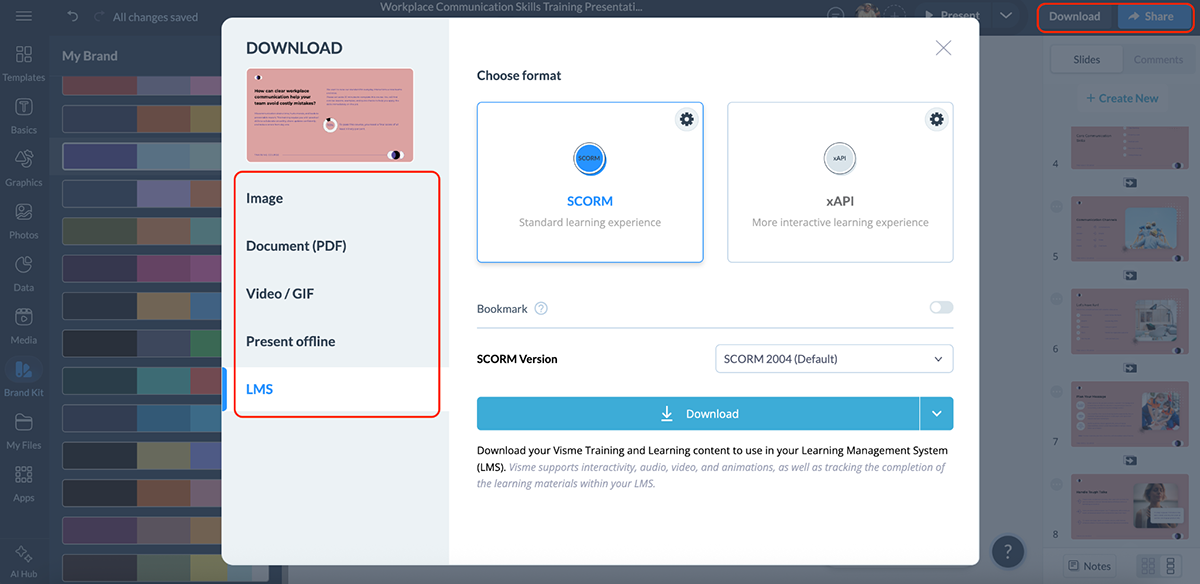Open settings gear on the SCORM card
Image resolution: width=1200 pixels, height=584 pixels.
pos(686,118)
